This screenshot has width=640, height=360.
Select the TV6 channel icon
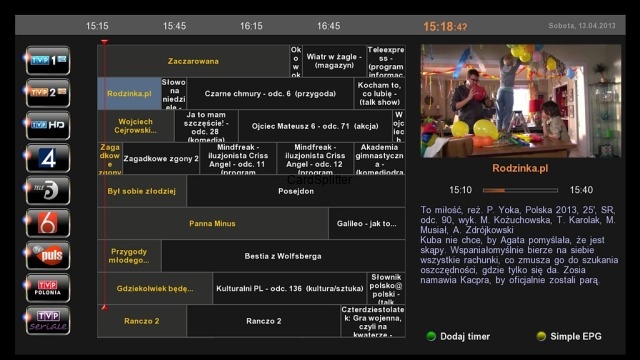(x=48, y=223)
